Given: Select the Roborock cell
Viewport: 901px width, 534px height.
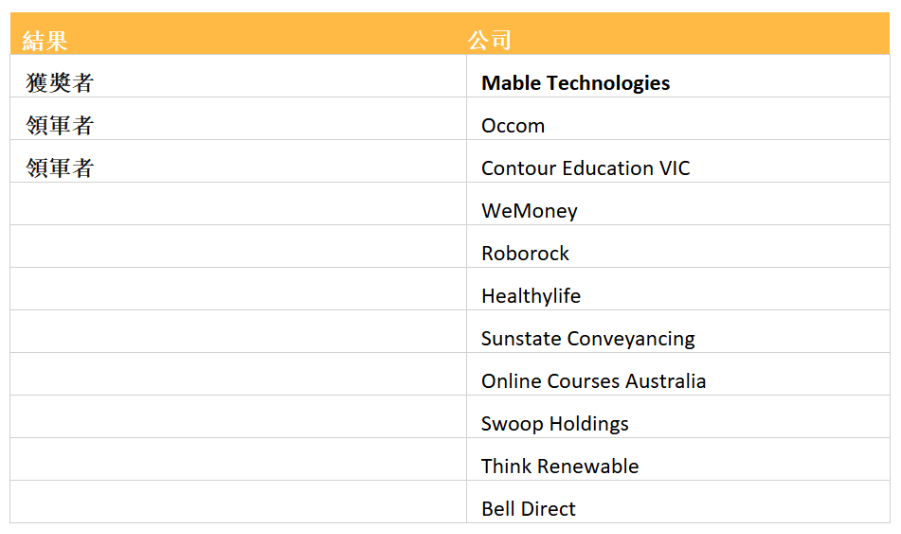Looking at the screenshot, I should [525, 253].
